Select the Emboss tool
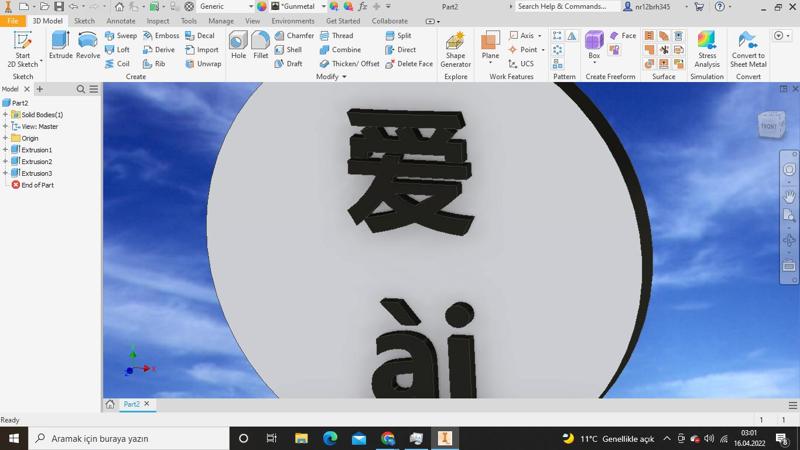This screenshot has width=800, height=450. pyautogui.click(x=161, y=36)
